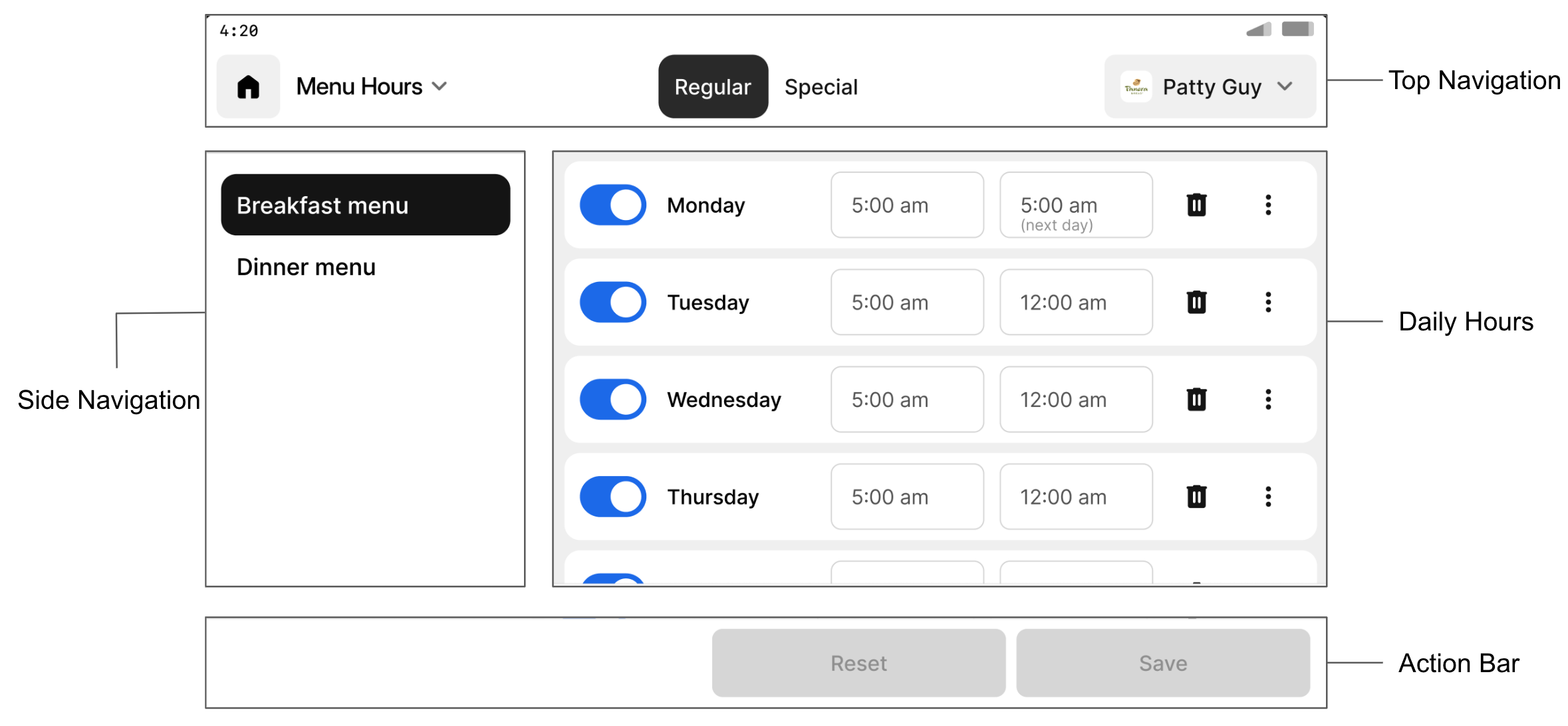This screenshot has height=726, width=1568.
Task: Delete Tuesday hours with trash icon
Action: (x=1196, y=302)
